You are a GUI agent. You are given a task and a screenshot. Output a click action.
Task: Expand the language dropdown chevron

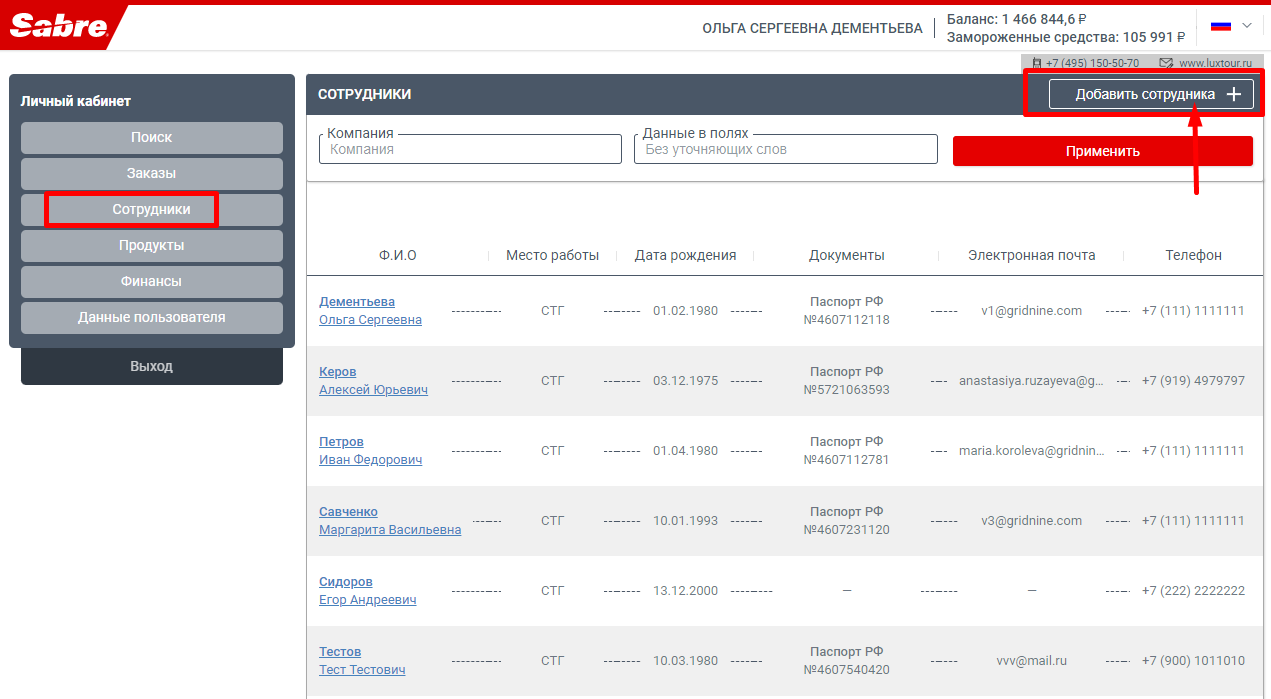[1247, 26]
